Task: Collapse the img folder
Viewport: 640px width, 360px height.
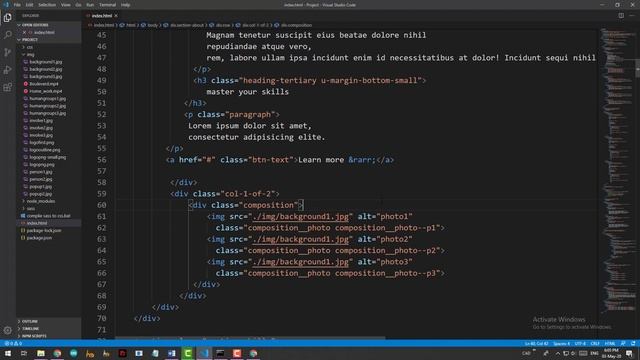Action: [x=30, y=54]
